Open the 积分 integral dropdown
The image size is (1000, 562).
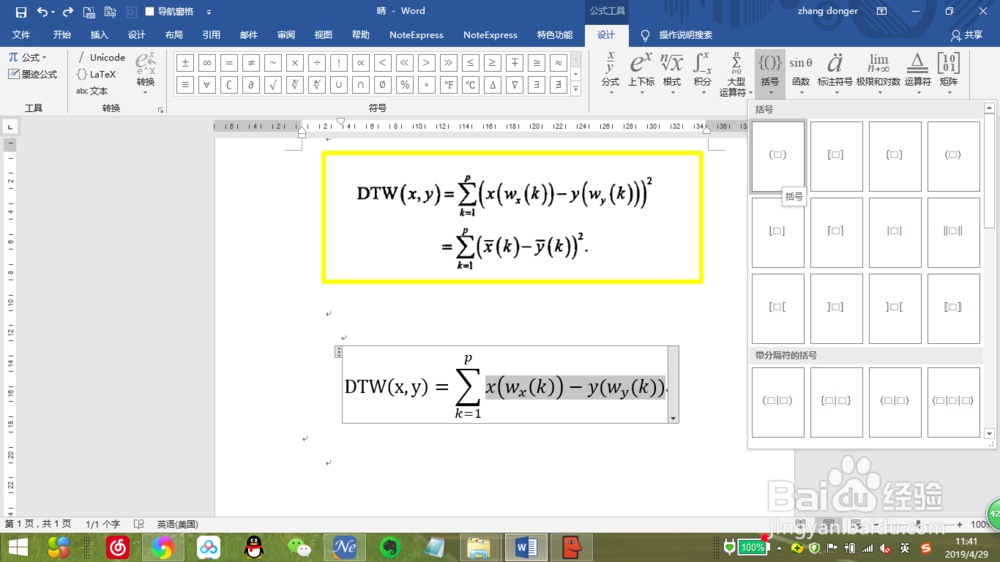(x=702, y=73)
